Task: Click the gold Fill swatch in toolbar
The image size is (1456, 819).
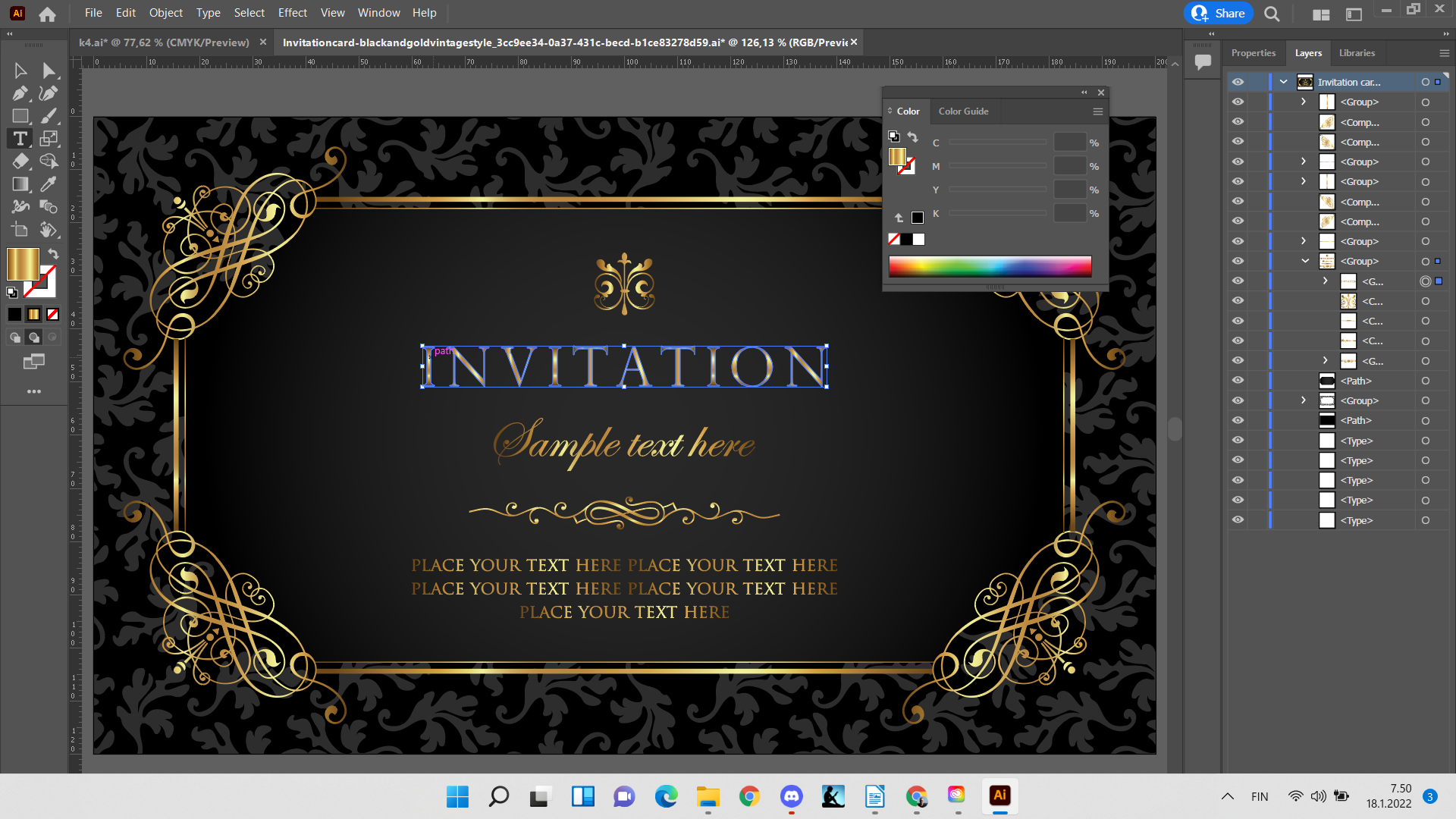Action: tap(23, 265)
